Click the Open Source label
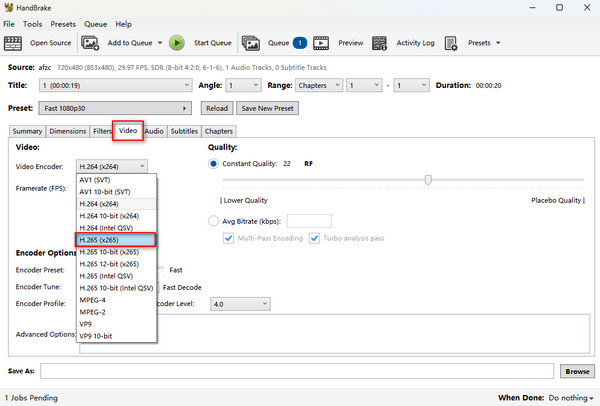The width and height of the screenshot is (600, 406). (x=51, y=43)
